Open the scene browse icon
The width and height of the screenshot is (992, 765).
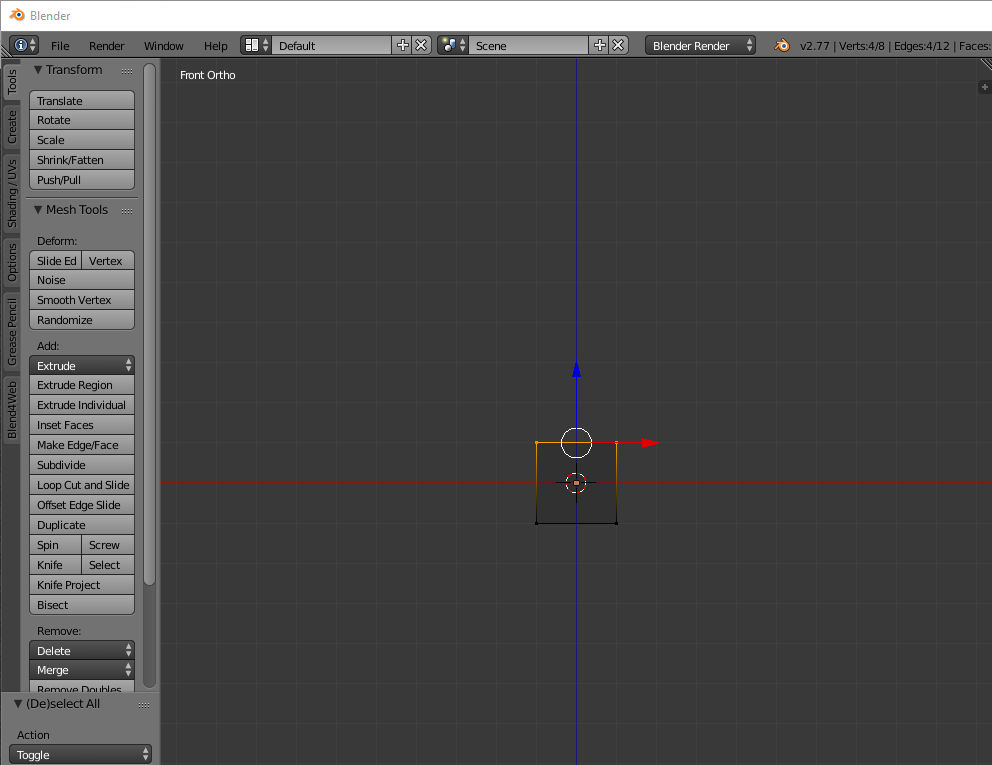(x=453, y=46)
